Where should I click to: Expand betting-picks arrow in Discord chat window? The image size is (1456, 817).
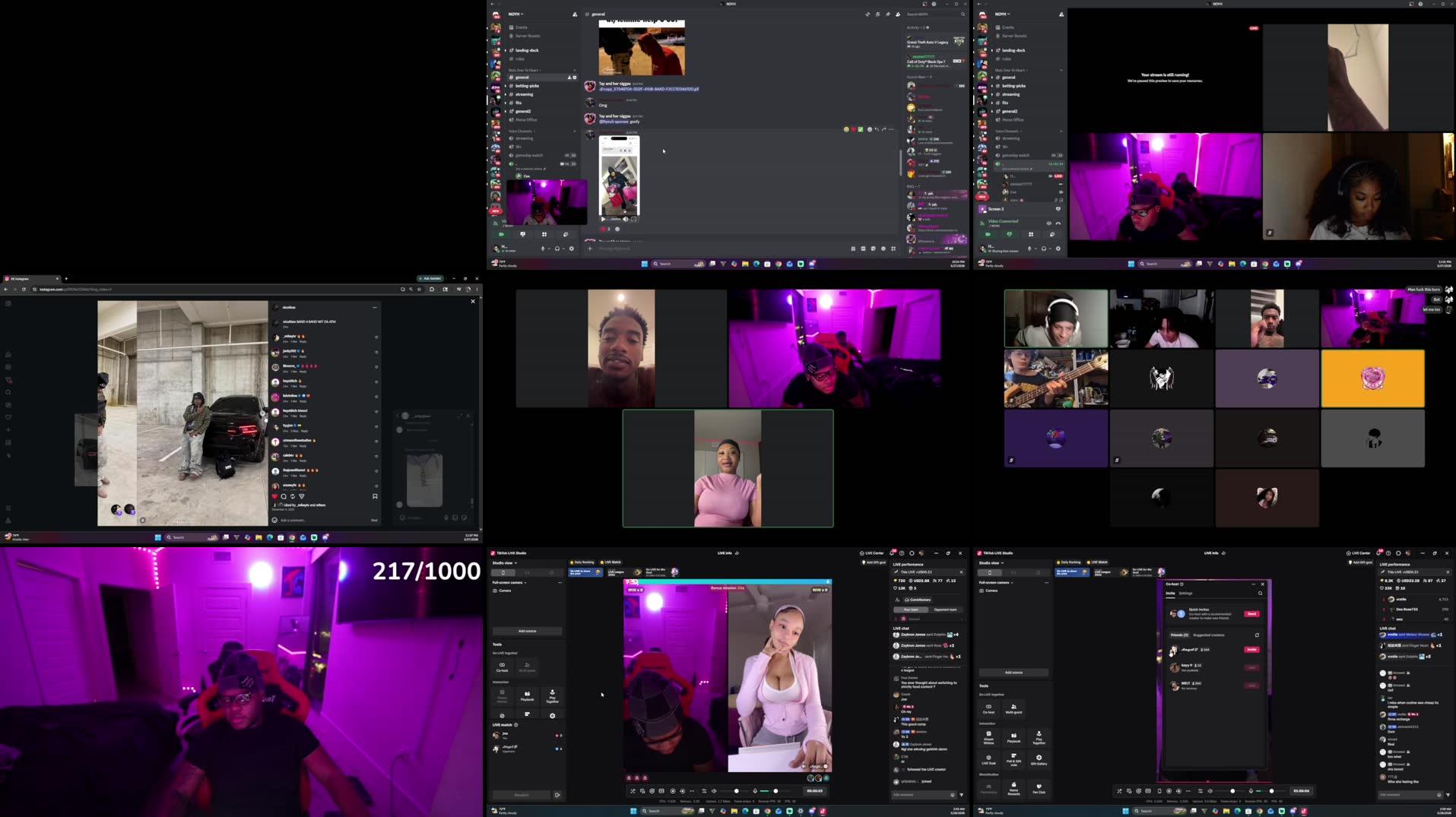[x=506, y=86]
